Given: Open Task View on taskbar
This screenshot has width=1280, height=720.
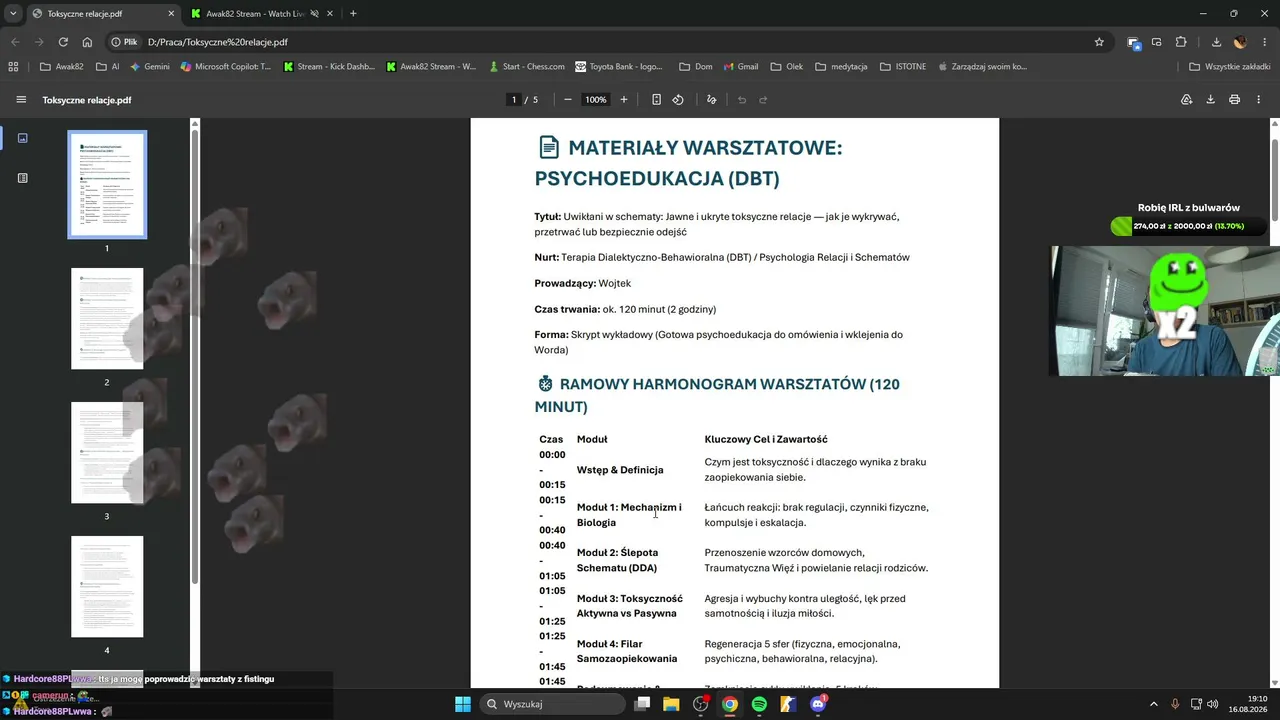Looking at the screenshot, I should click(642, 704).
